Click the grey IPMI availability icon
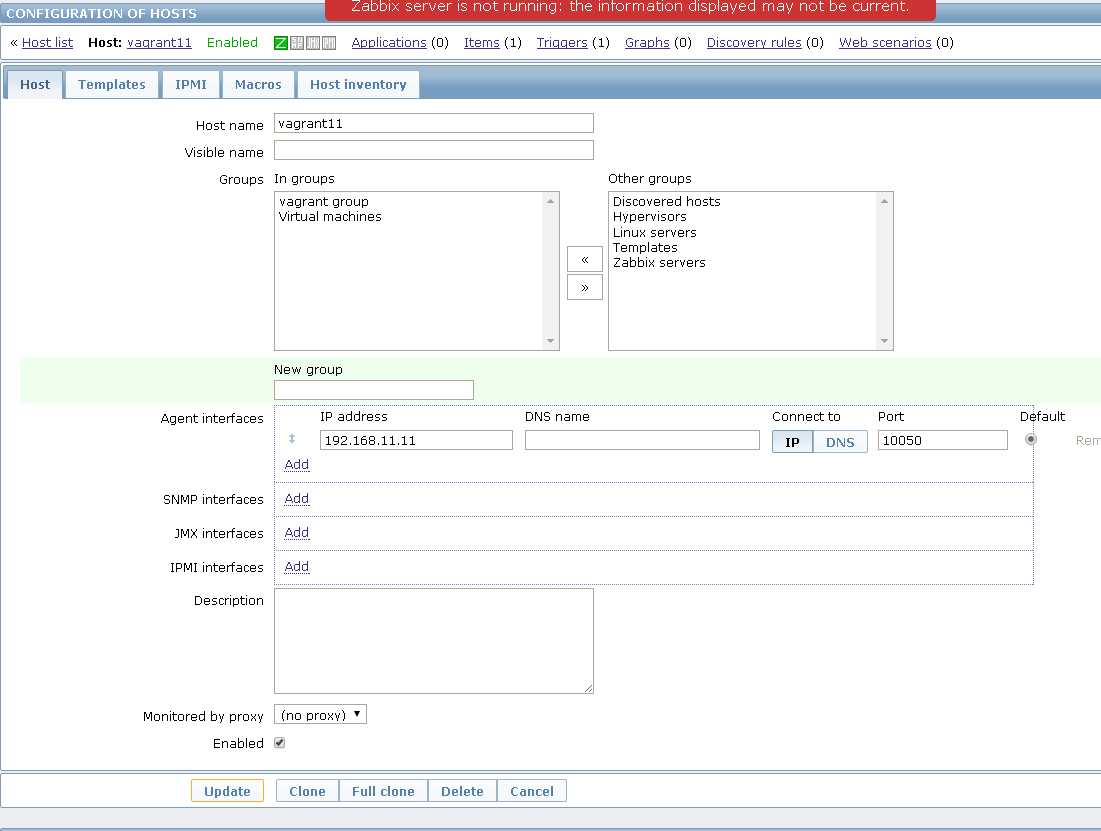1101x831 pixels. click(329, 43)
